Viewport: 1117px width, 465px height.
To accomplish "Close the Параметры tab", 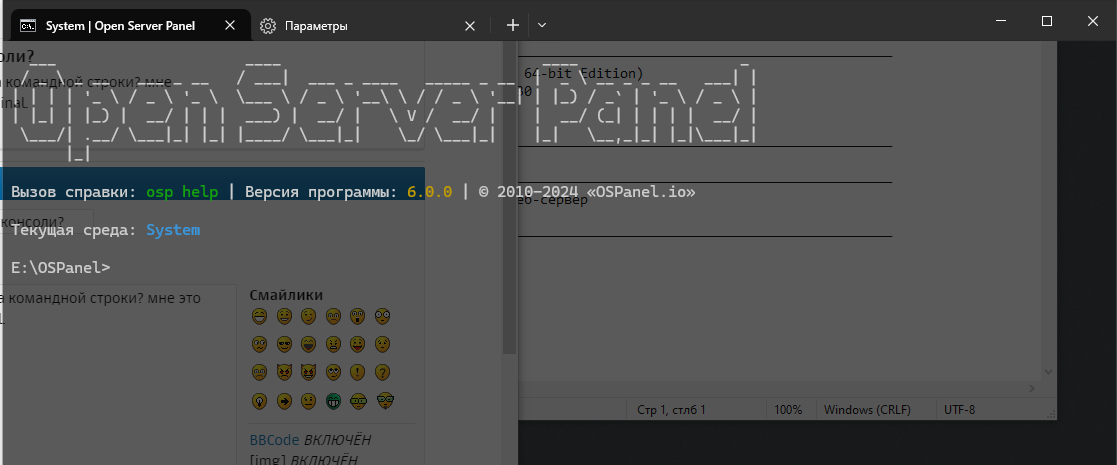I will pos(469,26).
